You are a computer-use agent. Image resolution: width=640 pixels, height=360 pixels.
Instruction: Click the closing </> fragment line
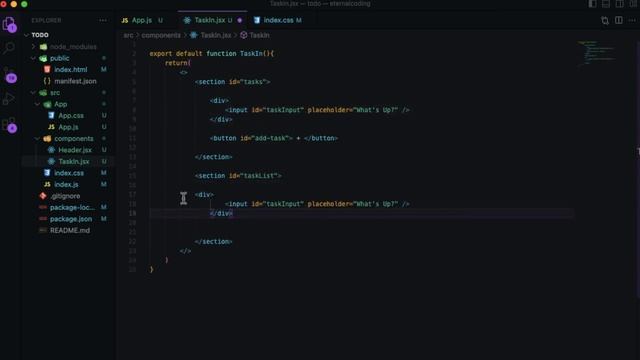click(185, 251)
